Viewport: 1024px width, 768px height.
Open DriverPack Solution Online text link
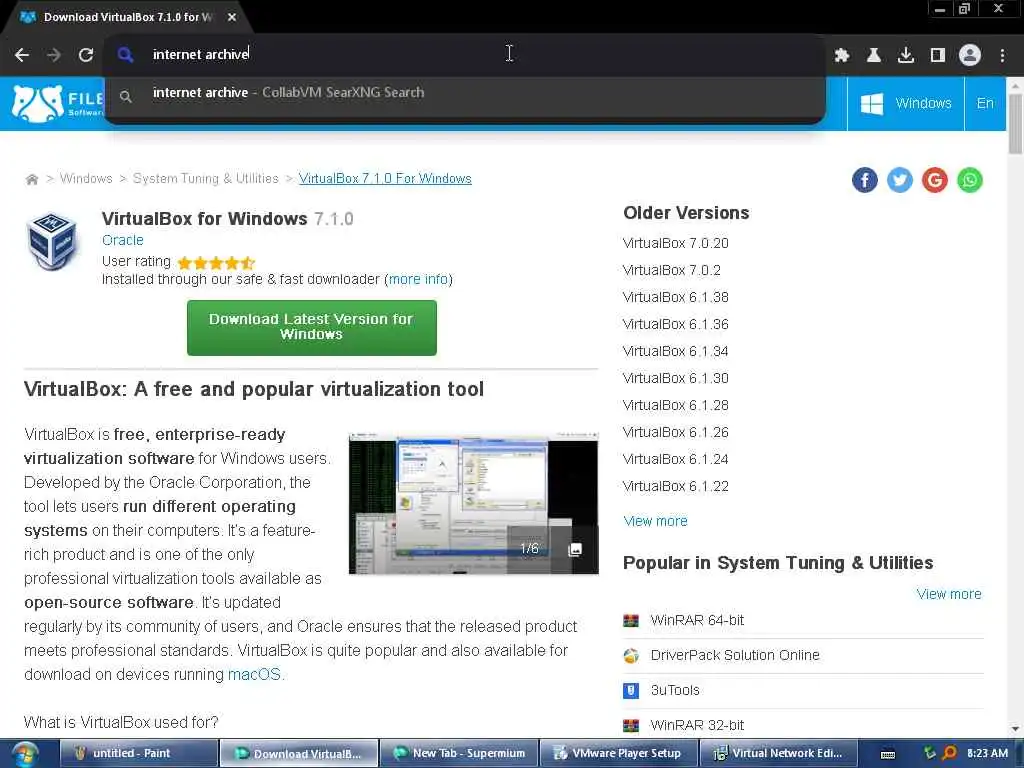coord(735,655)
